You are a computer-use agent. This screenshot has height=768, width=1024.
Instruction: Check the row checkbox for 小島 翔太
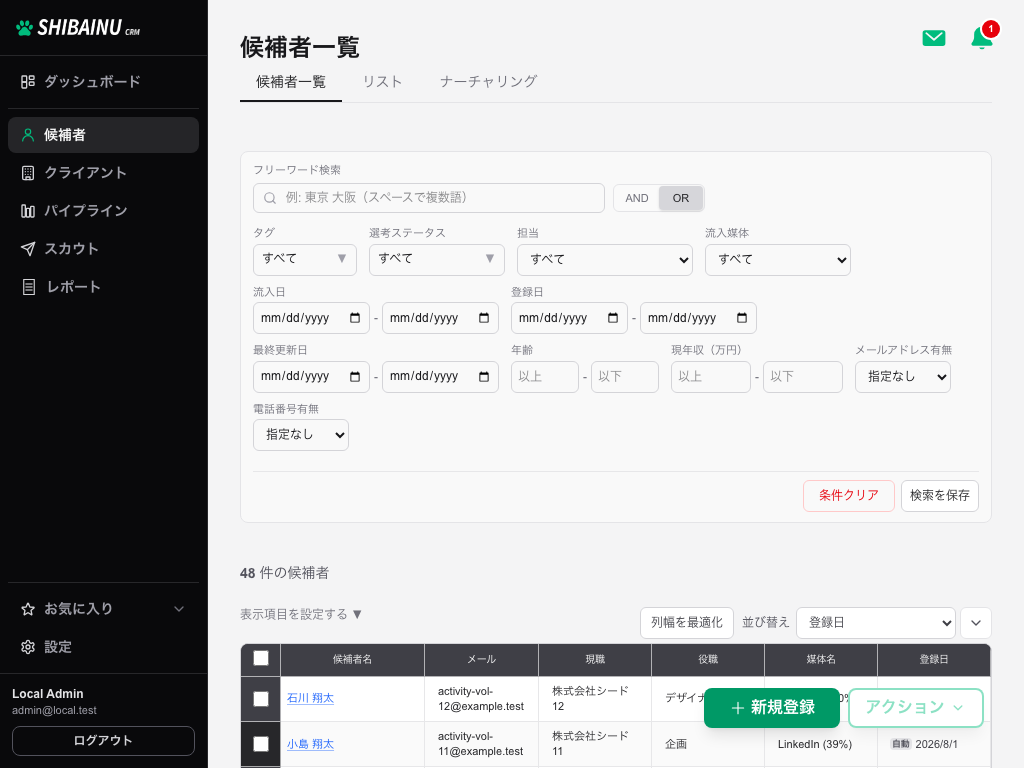(261, 744)
